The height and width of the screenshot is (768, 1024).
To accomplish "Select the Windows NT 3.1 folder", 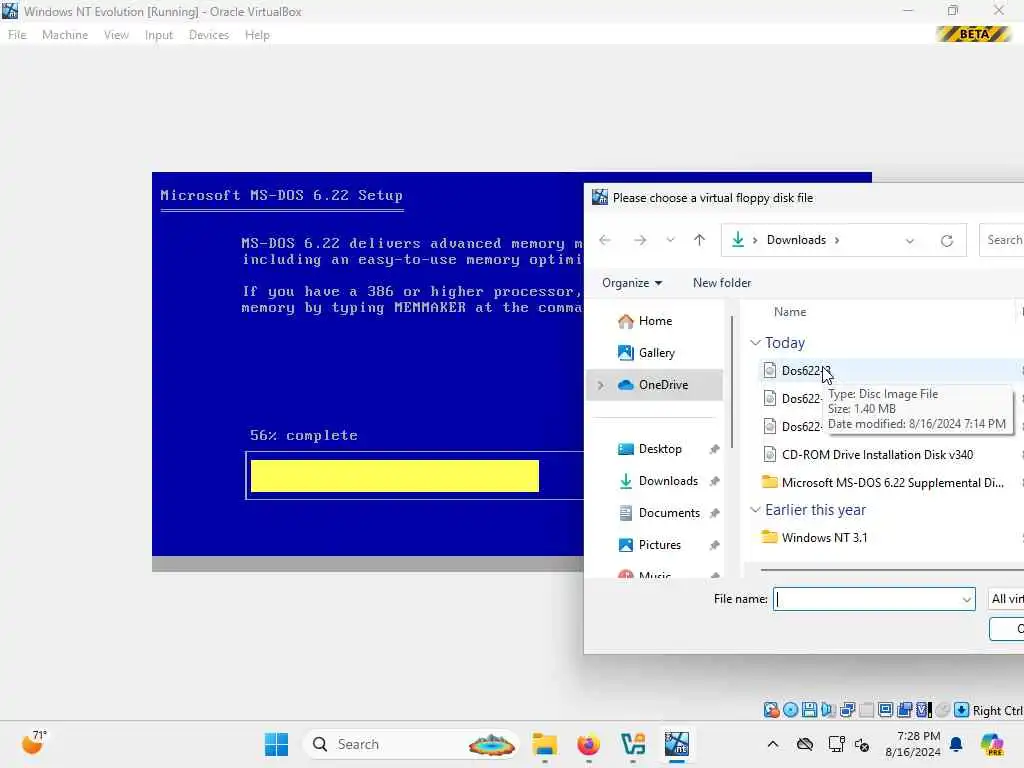I will coord(824,538).
